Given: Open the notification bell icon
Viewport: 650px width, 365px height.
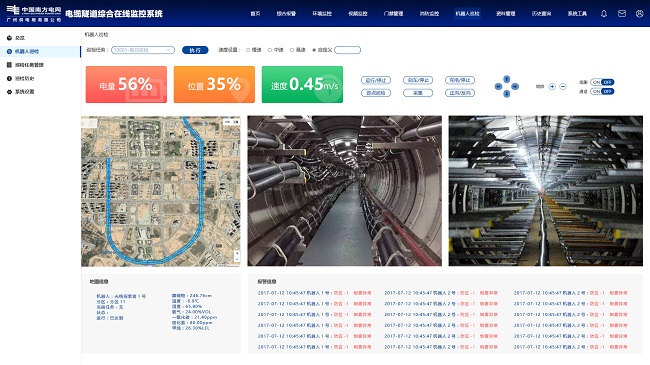Looking at the screenshot, I should point(604,14).
